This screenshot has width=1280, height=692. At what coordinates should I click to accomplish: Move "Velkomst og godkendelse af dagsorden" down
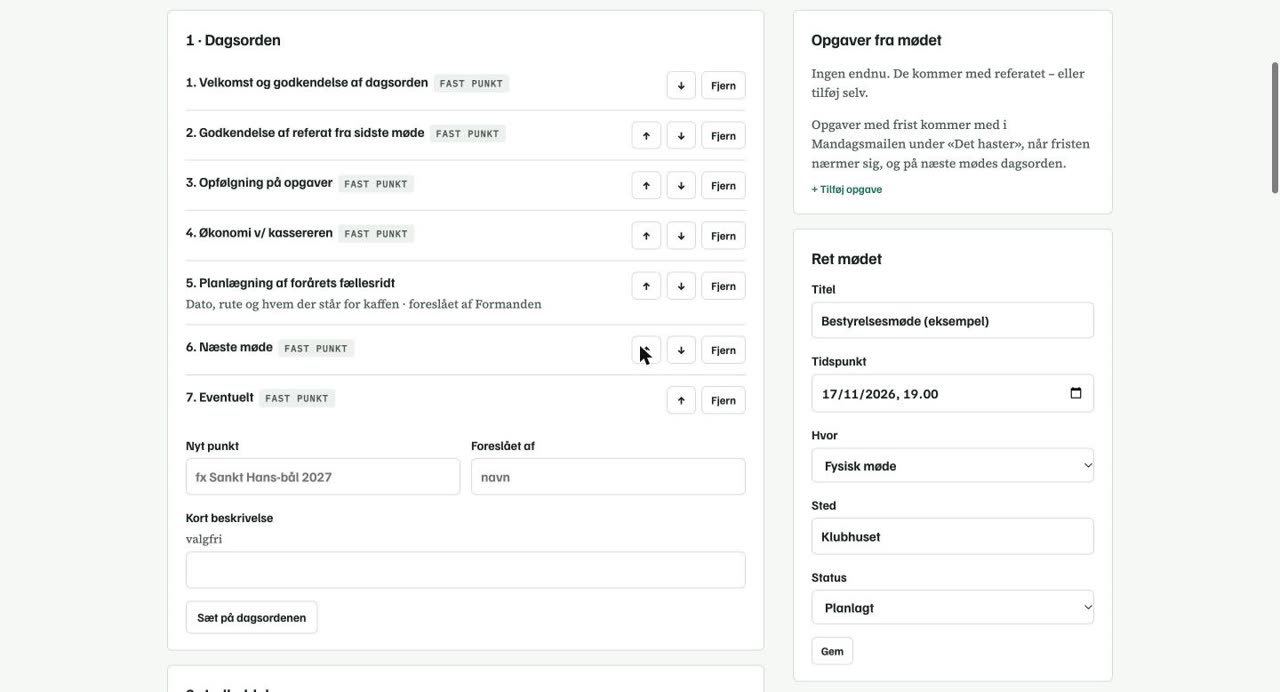tap(681, 85)
